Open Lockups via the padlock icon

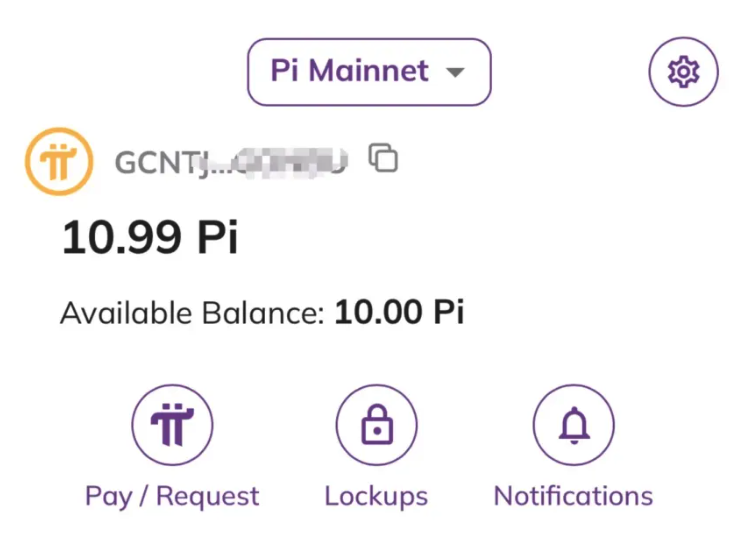pyautogui.click(x=376, y=427)
